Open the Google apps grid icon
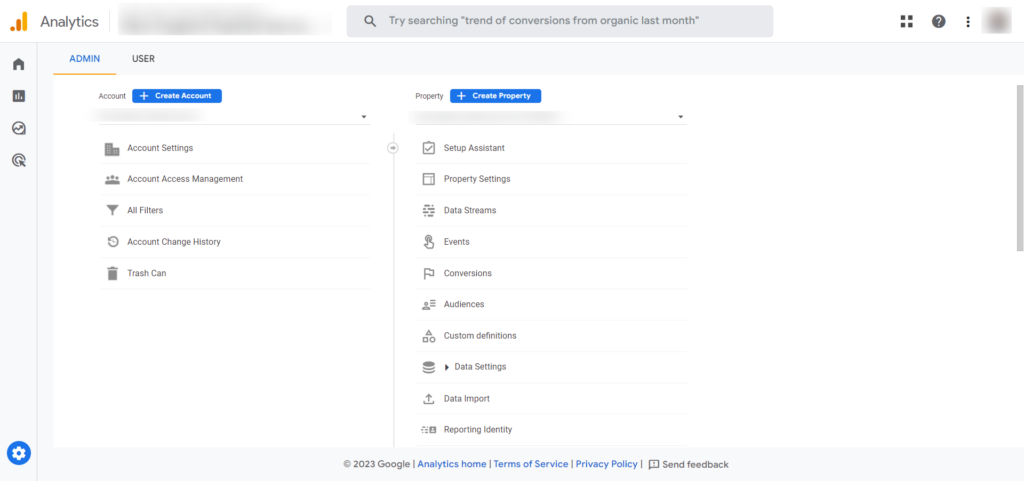 tap(906, 21)
